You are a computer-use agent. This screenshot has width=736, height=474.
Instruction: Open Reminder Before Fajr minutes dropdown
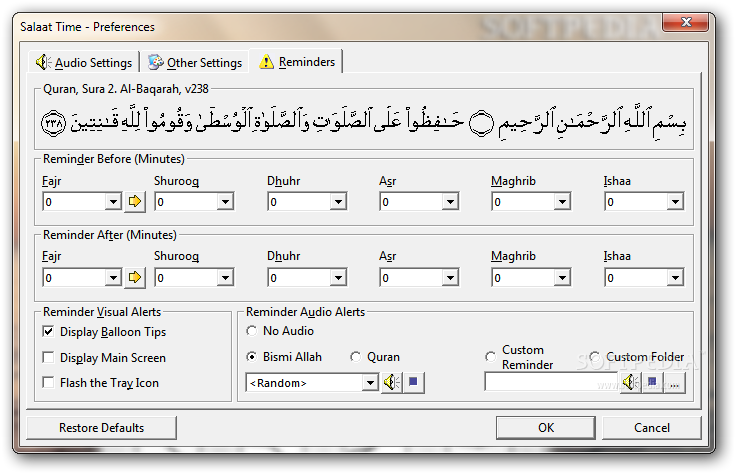point(113,202)
